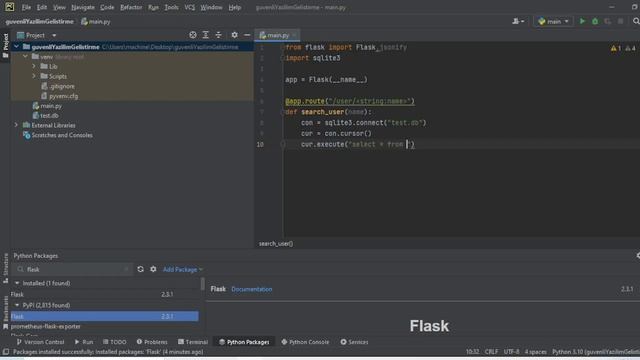640x360 pixels.
Task: Click Expand All icon in Project panel
Action: (x=206, y=35)
